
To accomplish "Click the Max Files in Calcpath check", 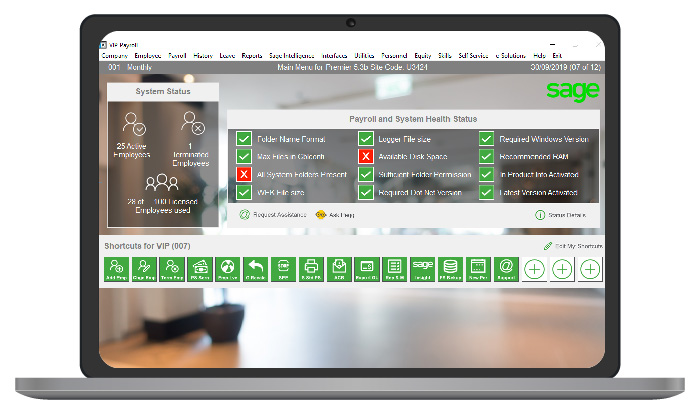I will click(x=244, y=156).
